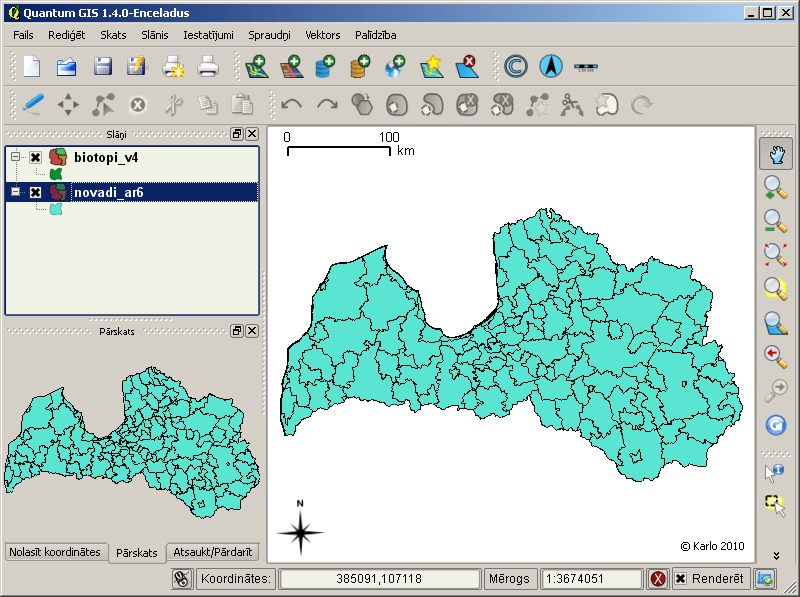The width and height of the screenshot is (800, 597).
Task: Toggle extents and mouse position display
Action: [181, 579]
